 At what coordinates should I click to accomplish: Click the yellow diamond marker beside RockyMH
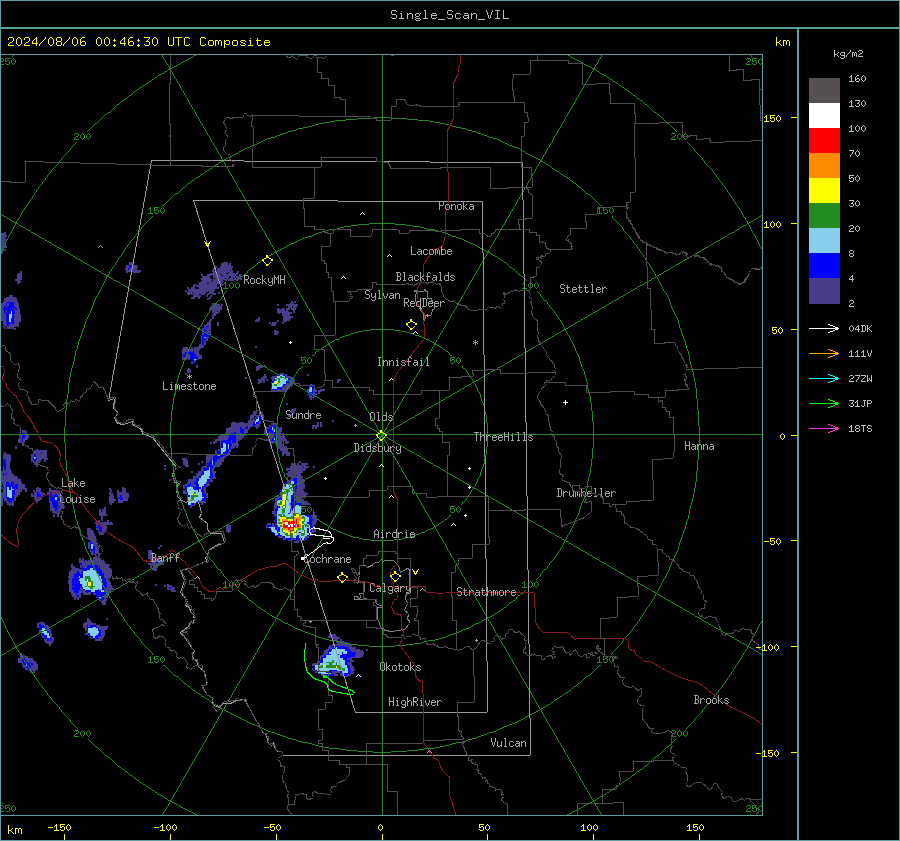(267, 261)
